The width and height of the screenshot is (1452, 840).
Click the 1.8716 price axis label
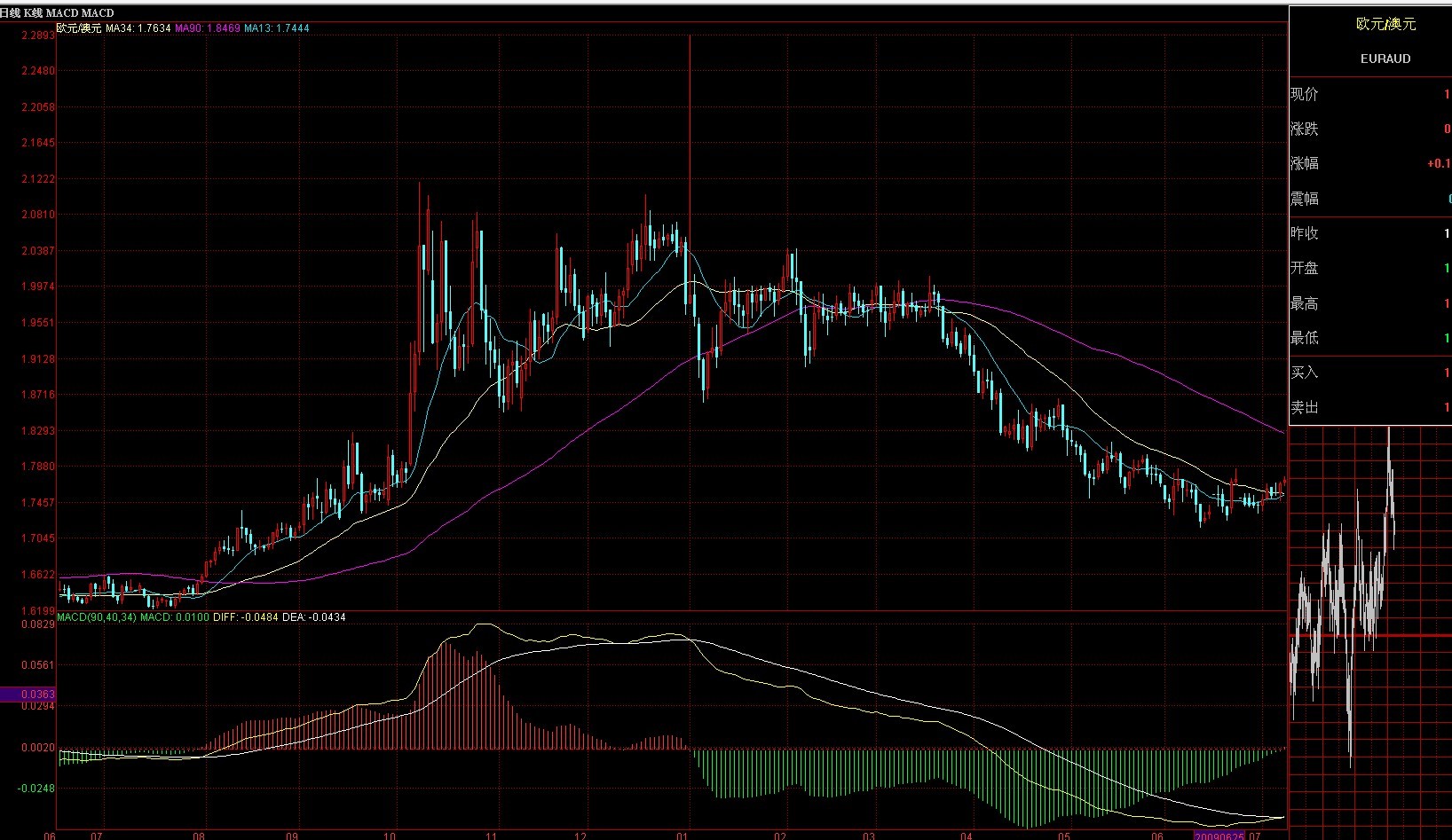[38, 395]
